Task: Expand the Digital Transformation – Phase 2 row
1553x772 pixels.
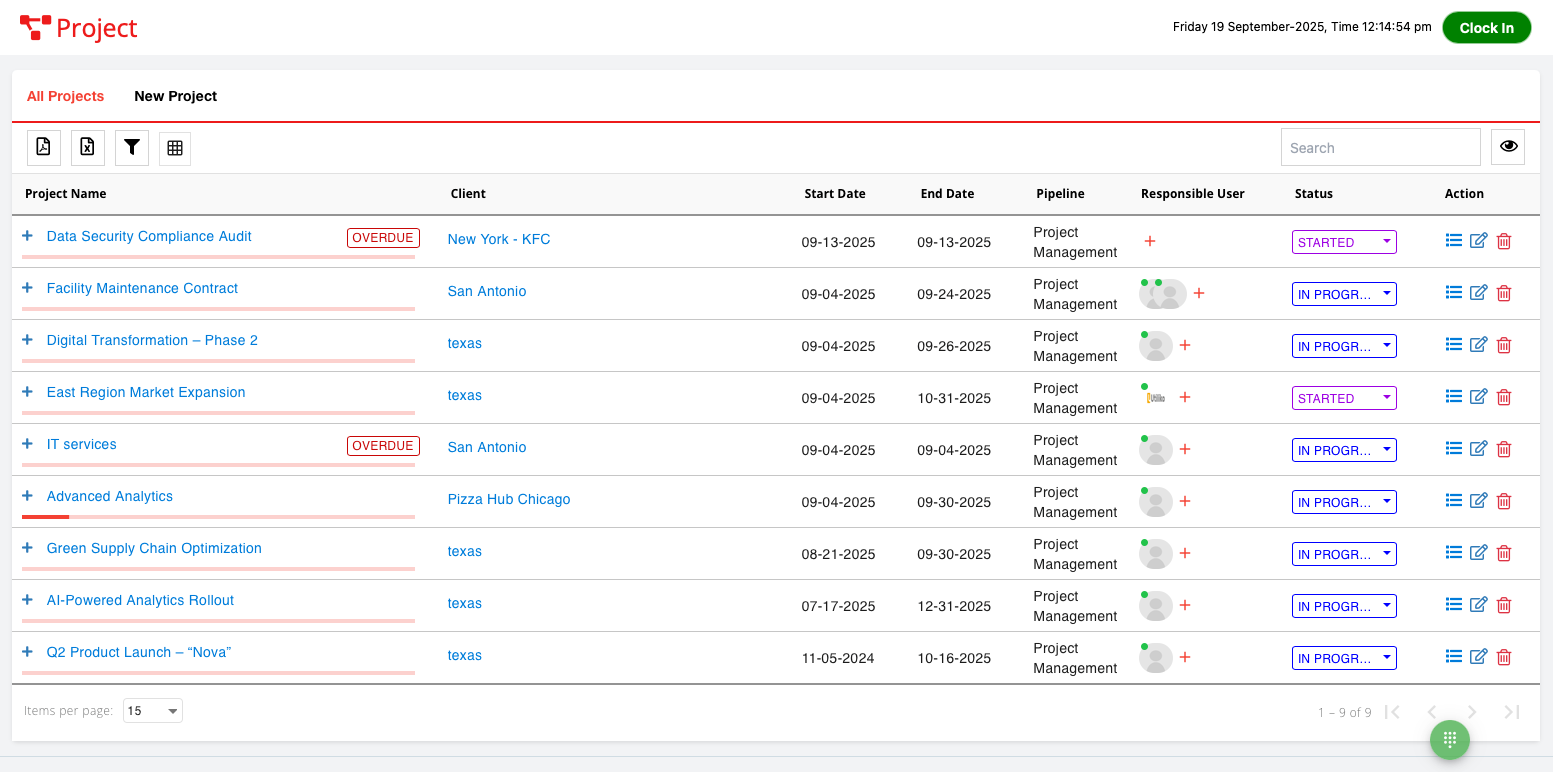Action: [x=28, y=340]
